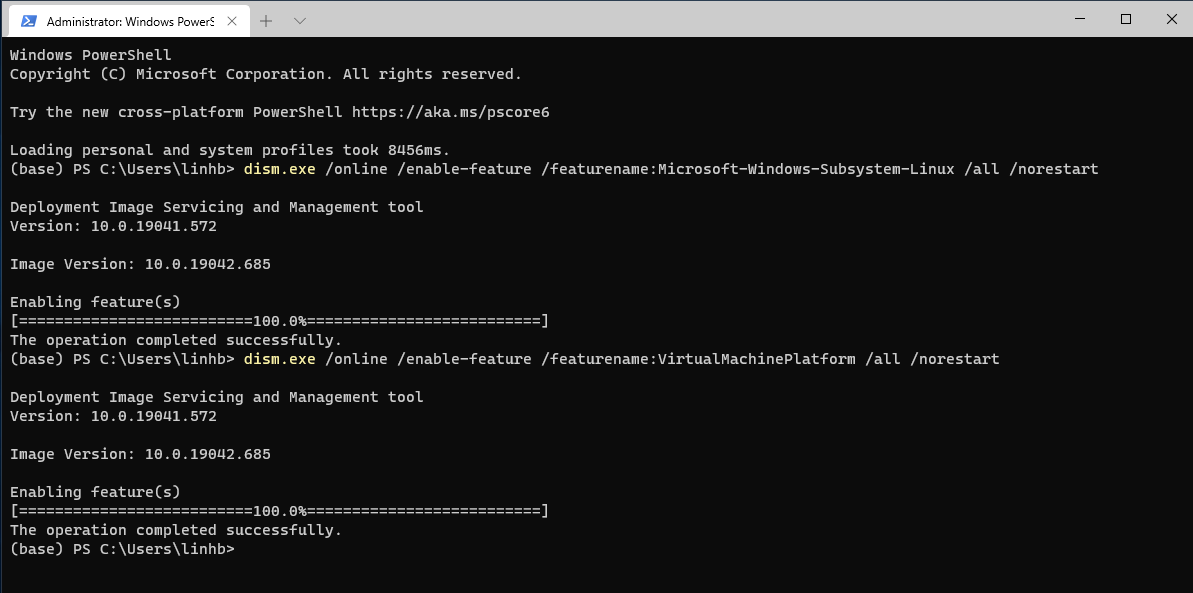Image resolution: width=1193 pixels, height=593 pixels.
Task: Open the new-tab profile dropdown
Action: pos(300,21)
